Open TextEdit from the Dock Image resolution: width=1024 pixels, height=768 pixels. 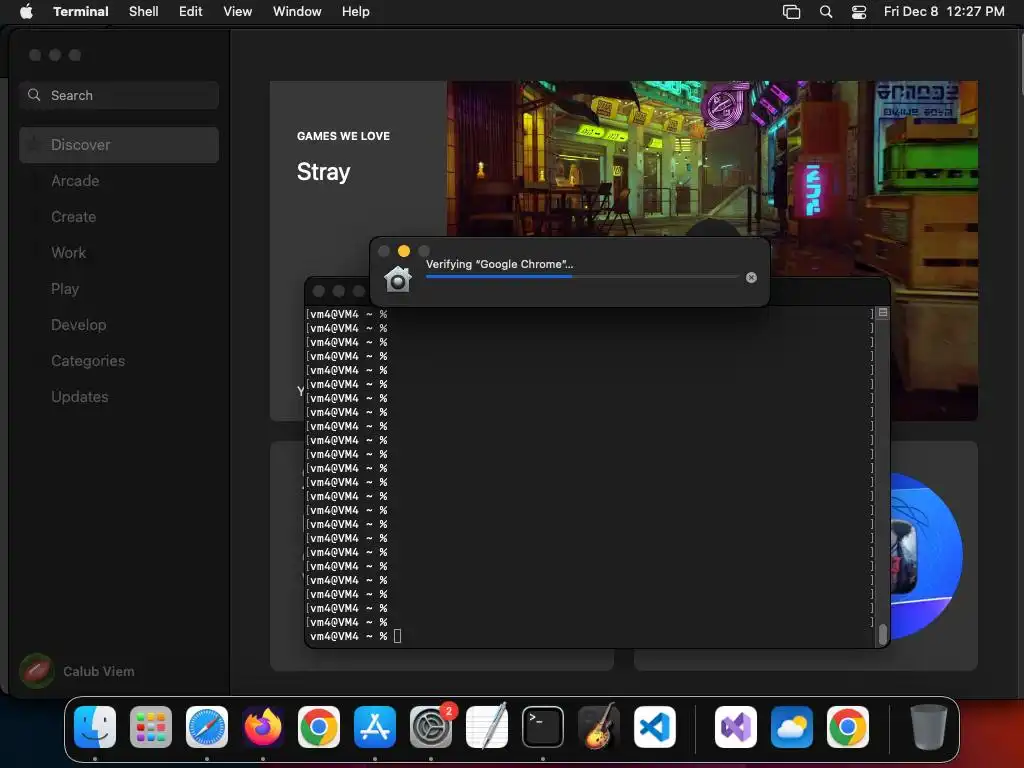pyautogui.click(x=487, y=727)
